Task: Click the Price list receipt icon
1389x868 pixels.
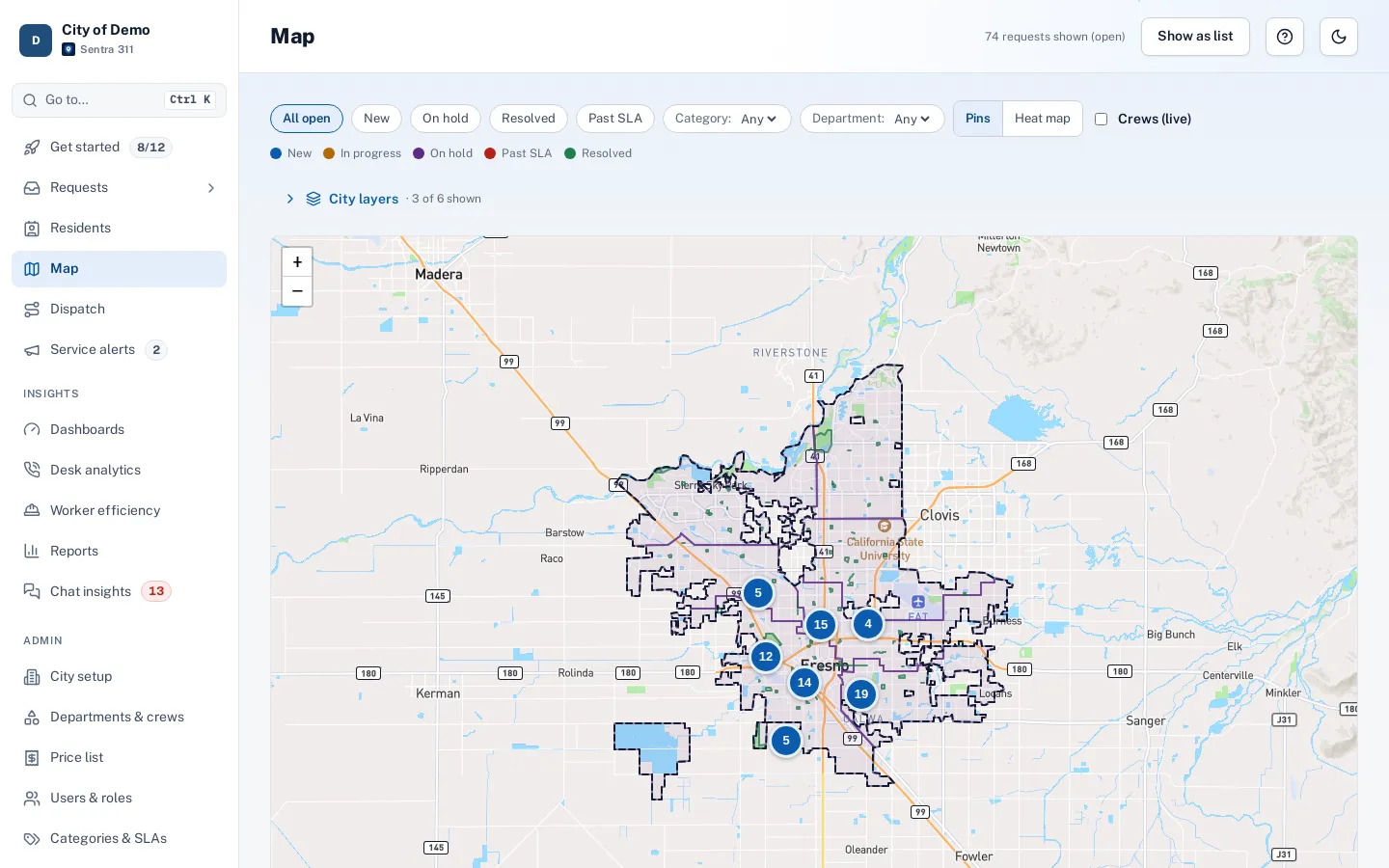Action: pyautogui.click(x=32, y=758)
